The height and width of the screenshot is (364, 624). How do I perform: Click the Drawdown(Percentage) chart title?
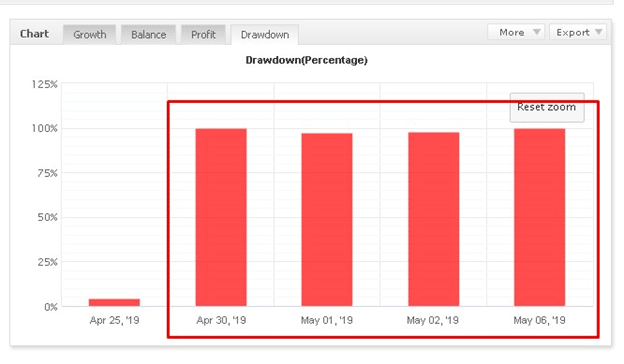tap(306, 60)
